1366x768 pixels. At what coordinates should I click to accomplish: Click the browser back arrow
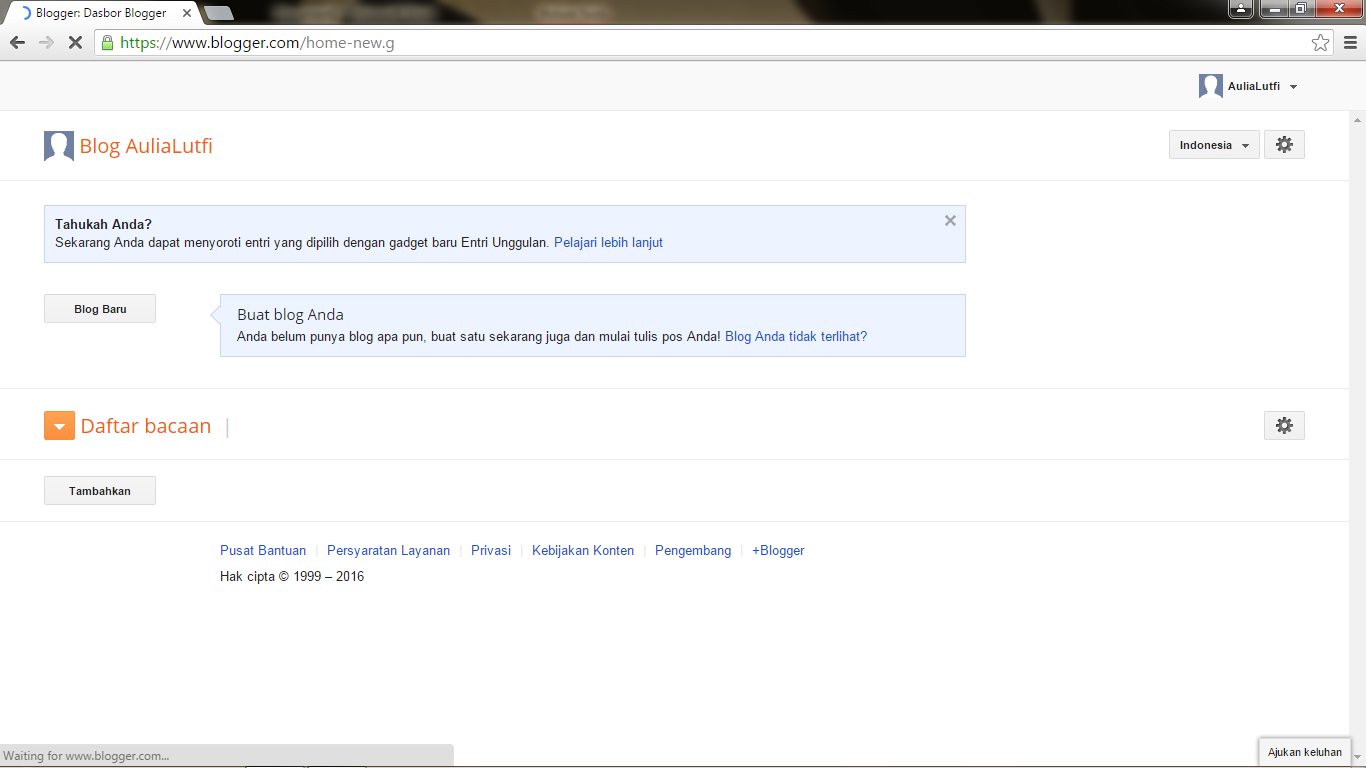click(x=17, y=43)
